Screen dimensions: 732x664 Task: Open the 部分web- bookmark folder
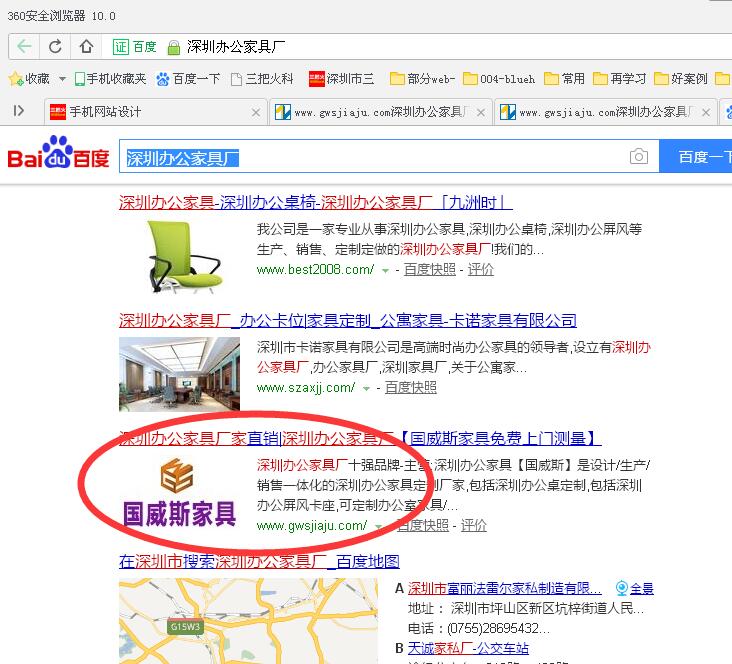coord(422,79)
